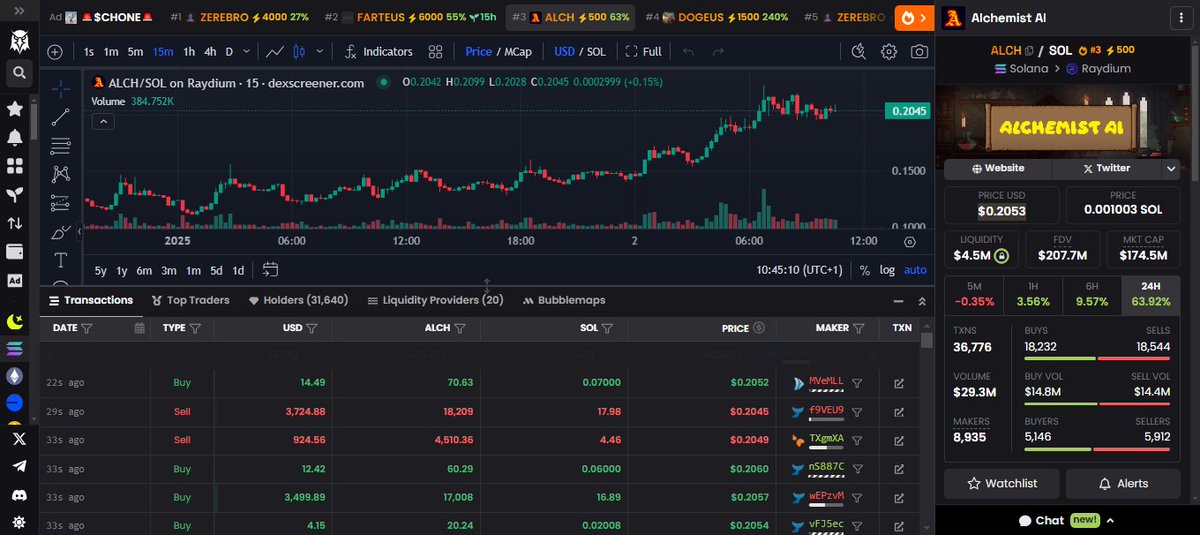Select the forecasting and measurement tool
1200x535 pixels.
(61, 202)
